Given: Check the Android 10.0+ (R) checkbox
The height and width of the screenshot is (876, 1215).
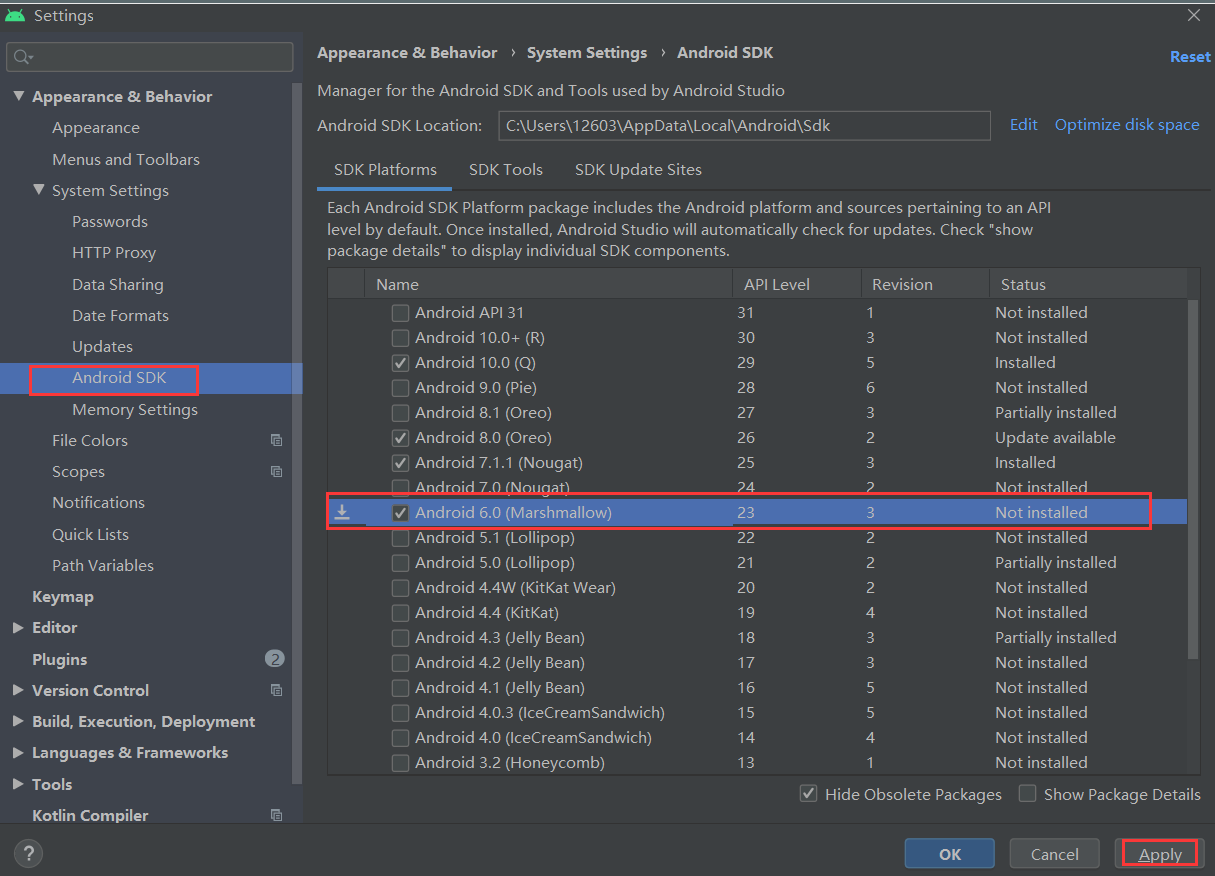Looking at the screenshot, I should click(x=400, y=337).
